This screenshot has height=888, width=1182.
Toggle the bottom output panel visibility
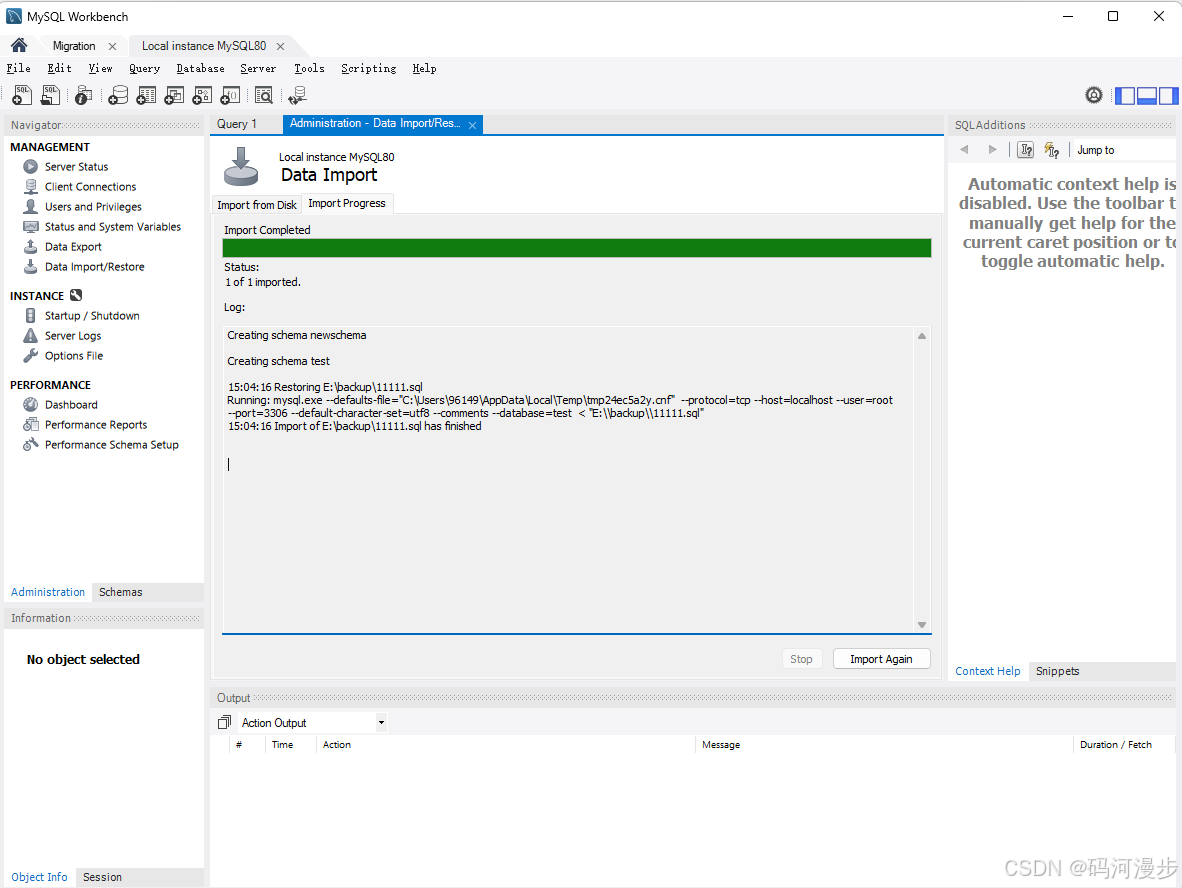1147,96
